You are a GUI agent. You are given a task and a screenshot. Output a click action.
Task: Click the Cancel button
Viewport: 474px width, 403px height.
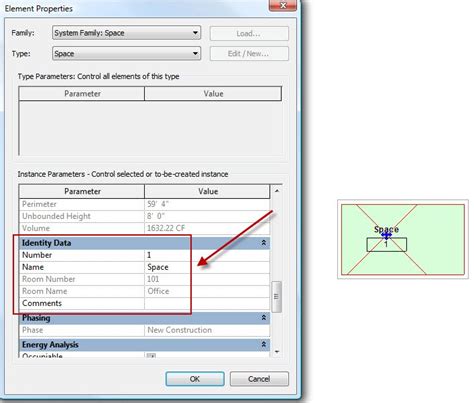259,379
